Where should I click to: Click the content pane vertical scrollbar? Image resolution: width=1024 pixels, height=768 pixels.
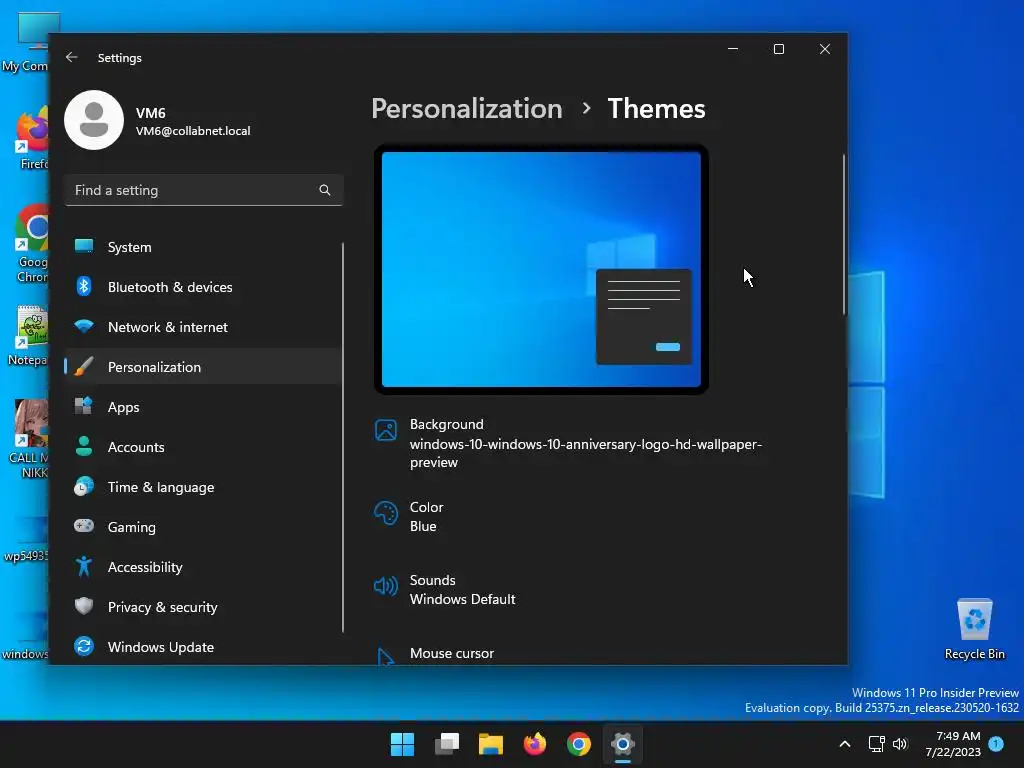tap(844, 234)
